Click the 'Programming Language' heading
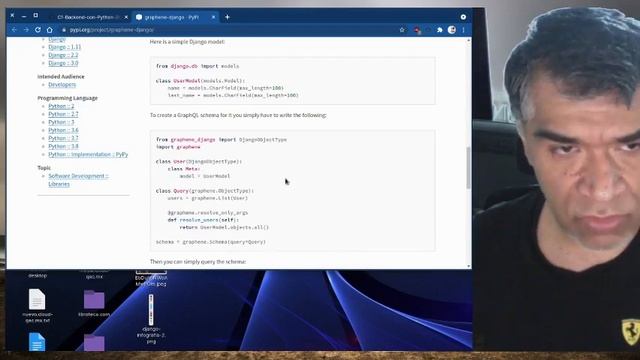 point(67,98)
